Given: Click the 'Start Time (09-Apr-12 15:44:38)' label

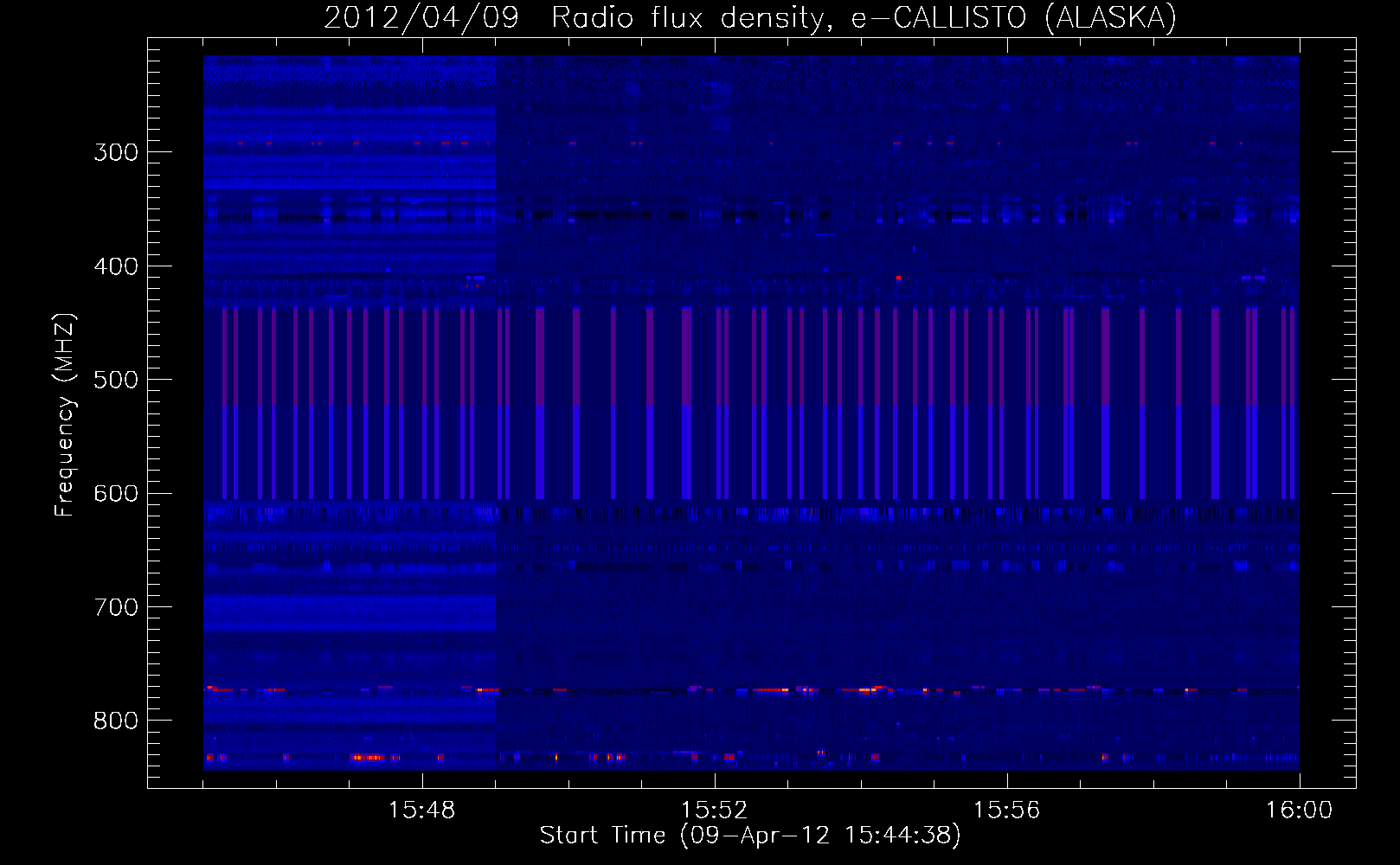Looking at the screenshot, I should pyautogui.click(x=750, y=836).
